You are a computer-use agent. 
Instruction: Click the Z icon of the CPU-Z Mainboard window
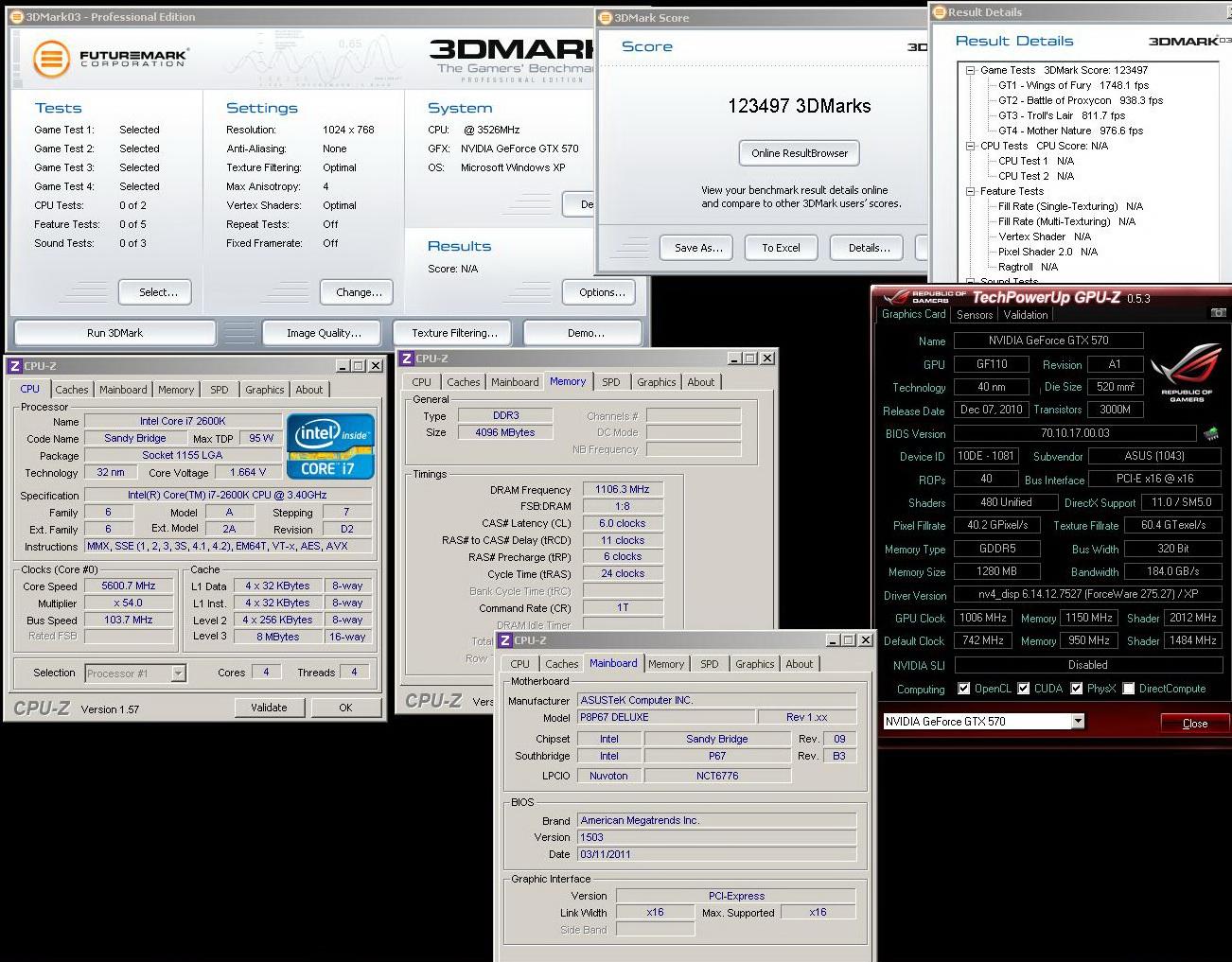pyautogui.click(x=505, y=640)
